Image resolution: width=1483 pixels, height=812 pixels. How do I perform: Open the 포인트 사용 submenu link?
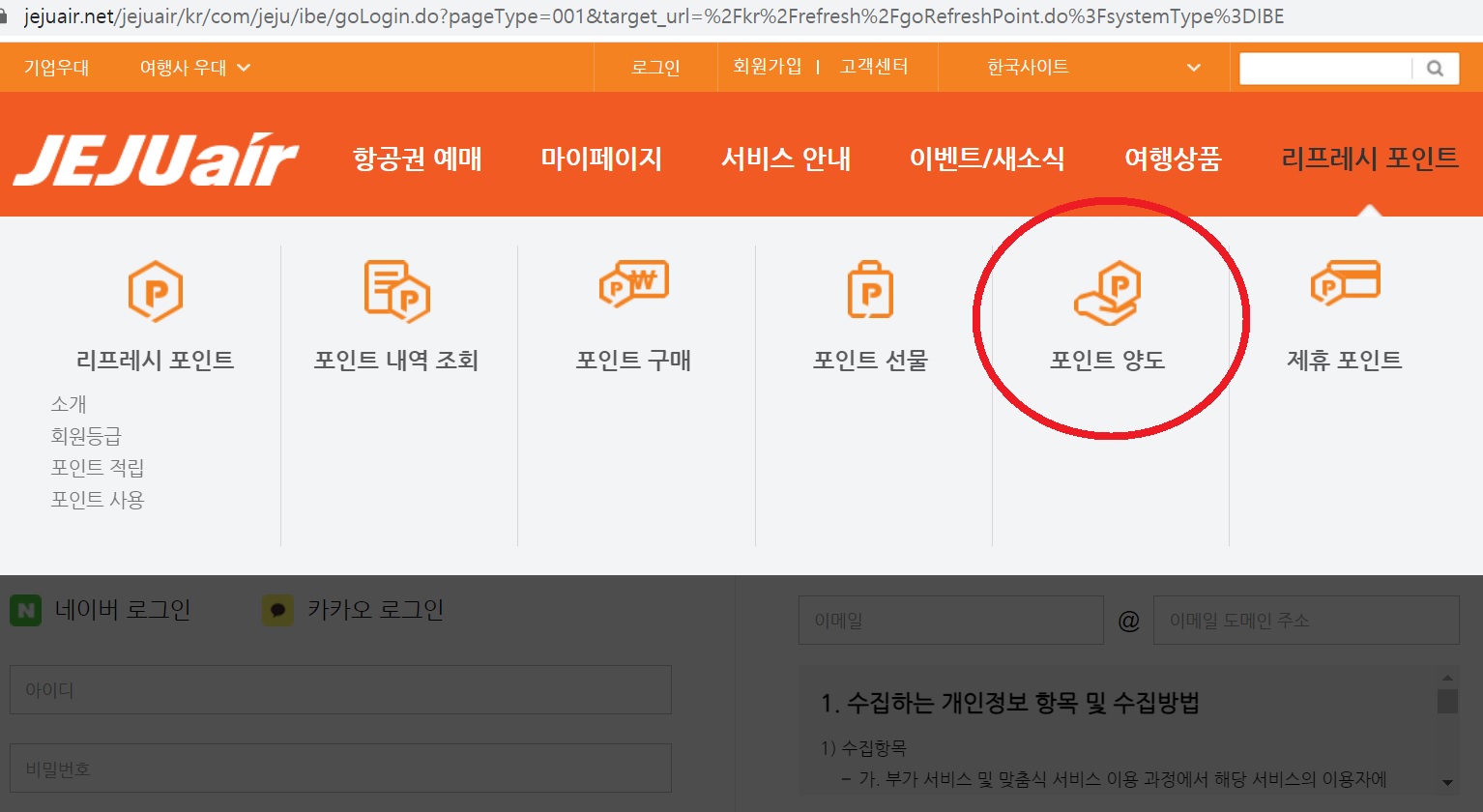98,500
